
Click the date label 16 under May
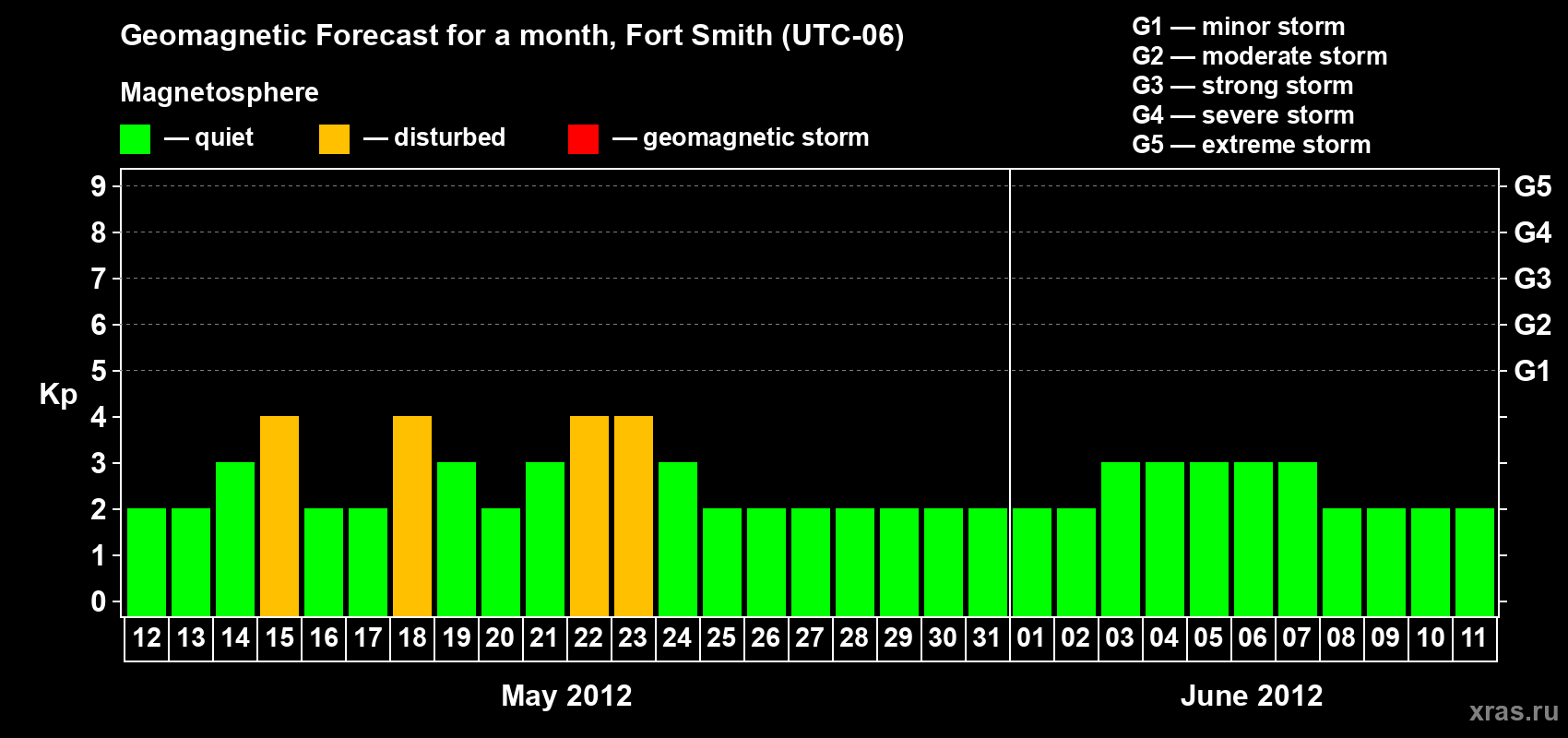tap(324, 638)
